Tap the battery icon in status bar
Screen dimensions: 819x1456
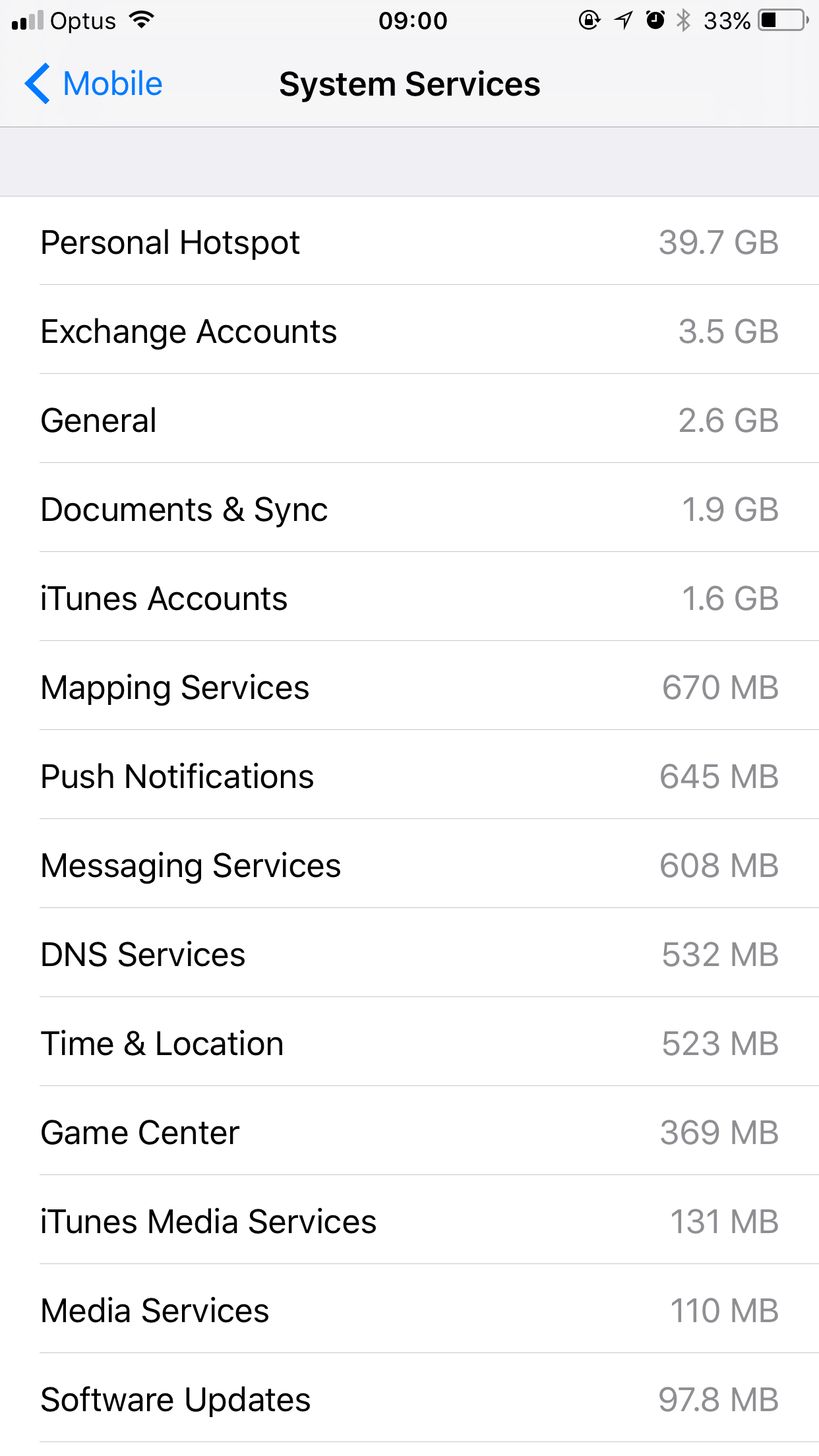pos(783,20)
